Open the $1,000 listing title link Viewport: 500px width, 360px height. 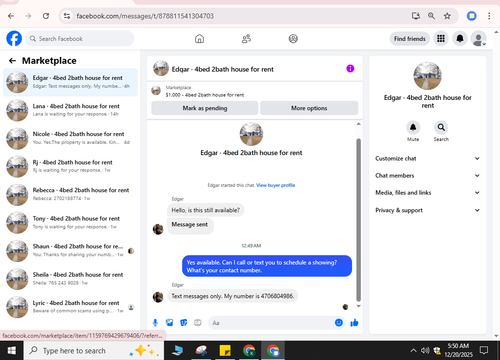(205, 95)
